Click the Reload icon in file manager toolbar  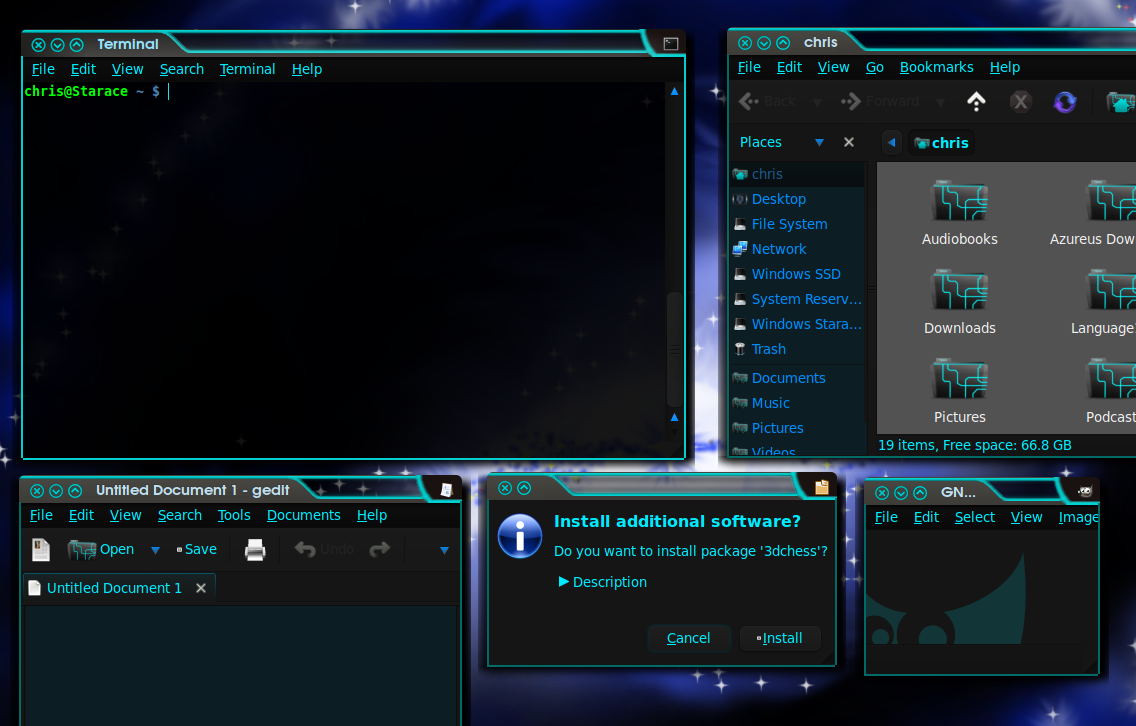1064,101
